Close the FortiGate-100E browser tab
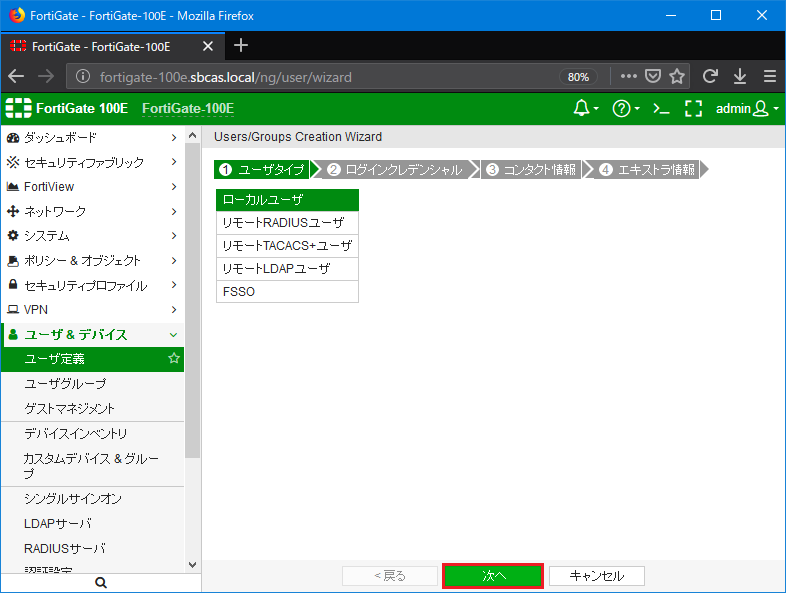The image size is (786, 593). [x=208, y=47]
